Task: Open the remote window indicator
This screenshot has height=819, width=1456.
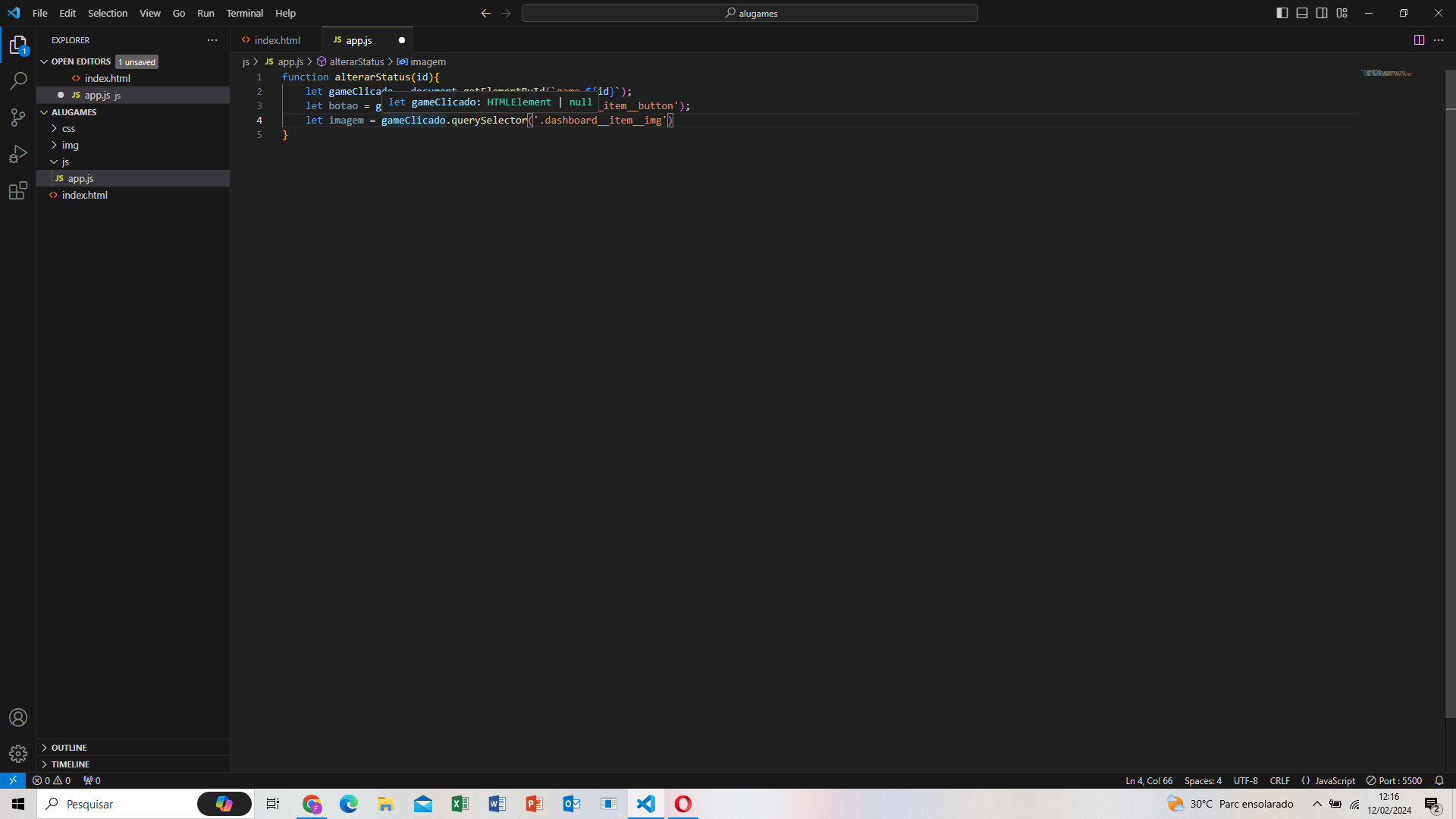Action: 13,780
